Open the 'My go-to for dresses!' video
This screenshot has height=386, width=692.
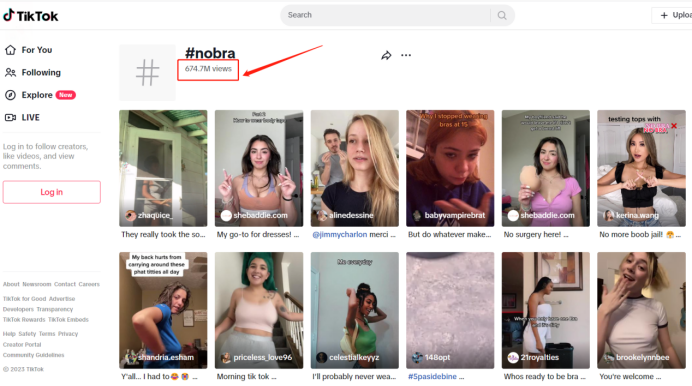259,168
